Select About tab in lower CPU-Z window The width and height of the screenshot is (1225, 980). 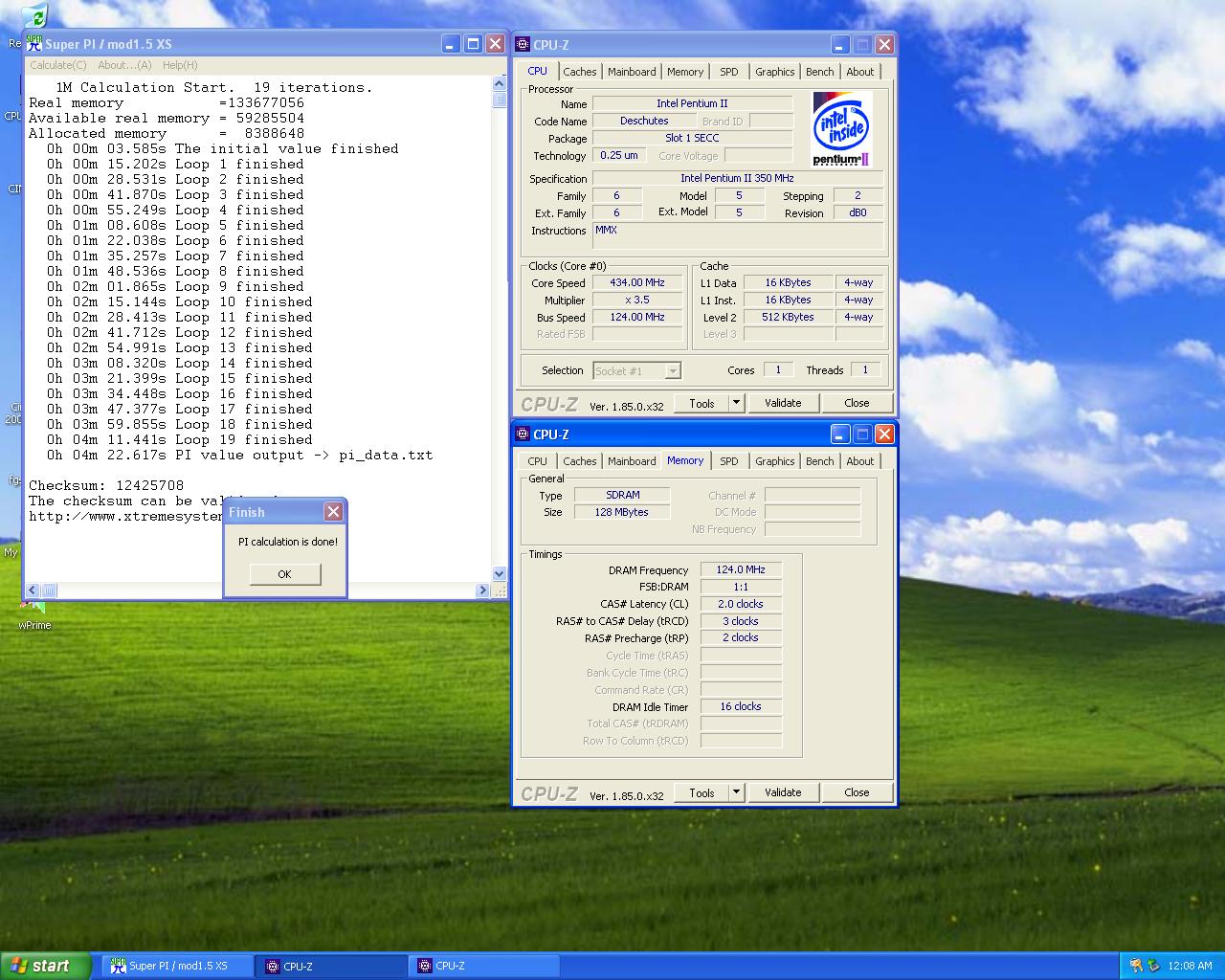tap(859, 461)
